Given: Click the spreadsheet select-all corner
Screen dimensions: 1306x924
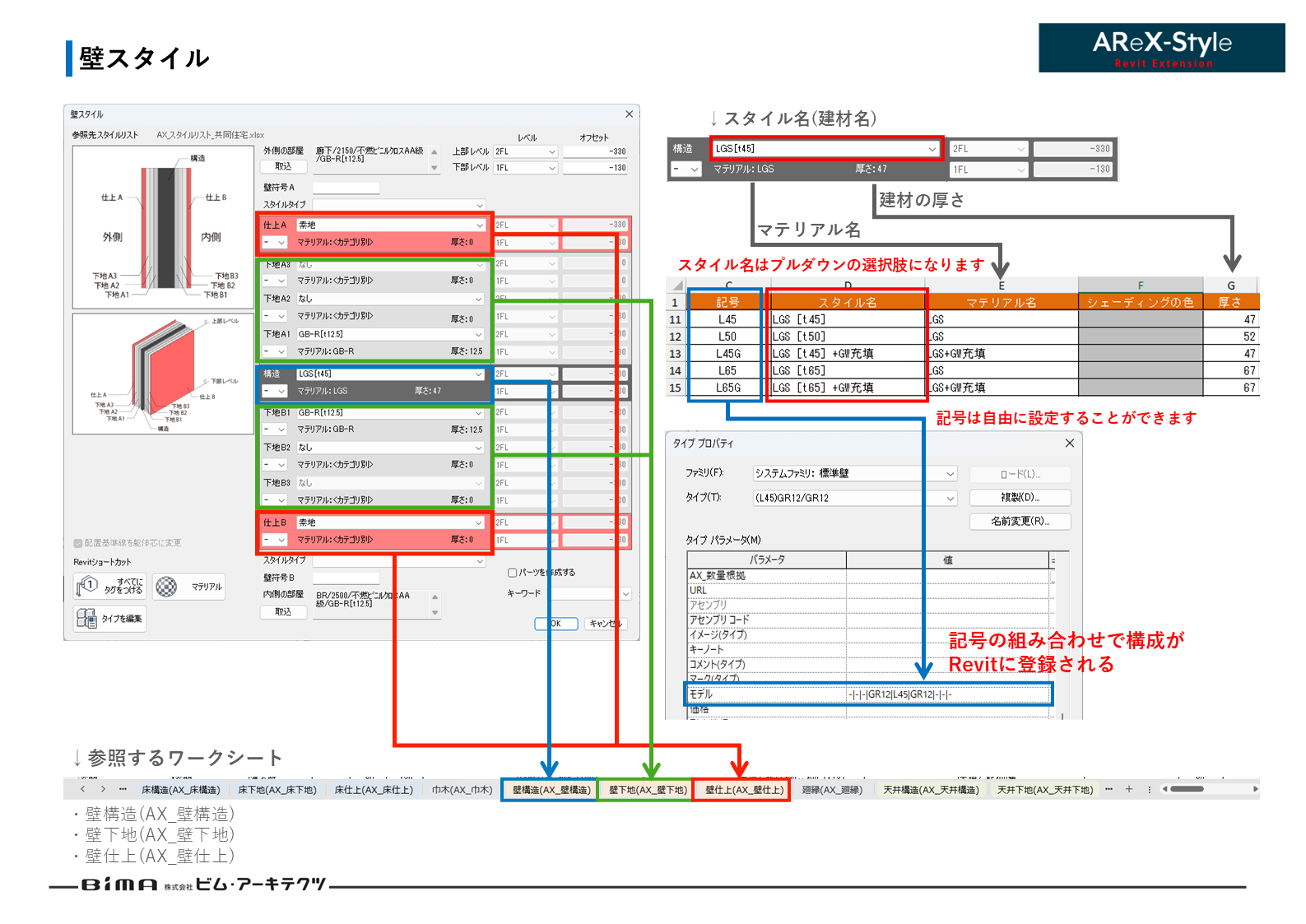Looking at the screenshot, I should [676, 285].
